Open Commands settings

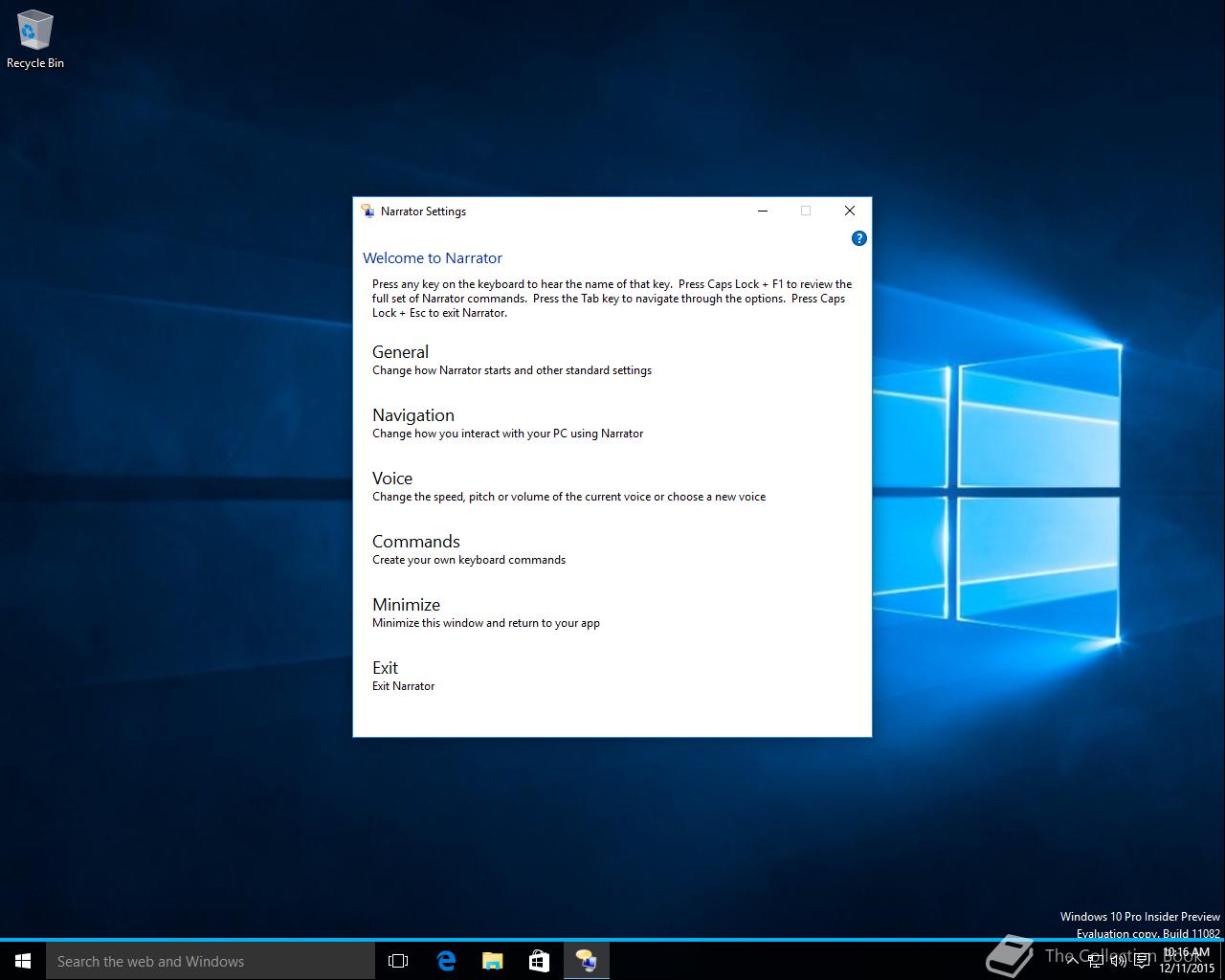coord(416,542)
